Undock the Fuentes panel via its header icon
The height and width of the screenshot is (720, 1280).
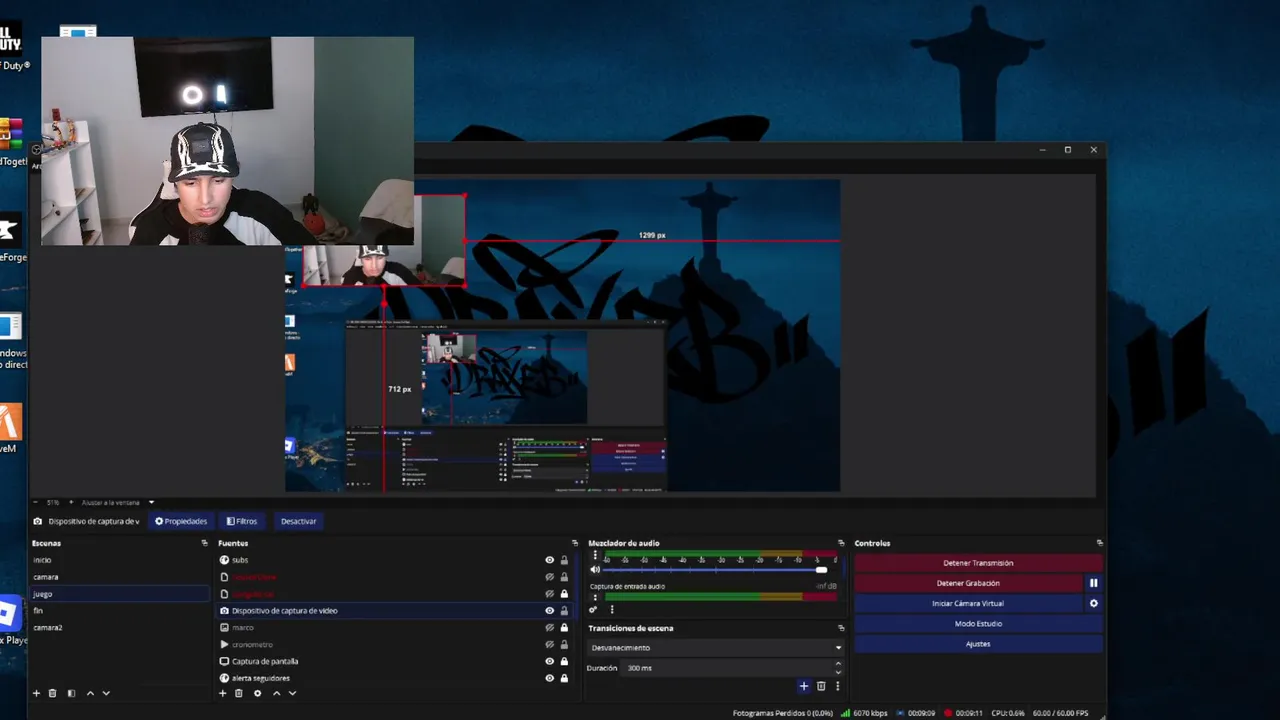coord(574,543)
